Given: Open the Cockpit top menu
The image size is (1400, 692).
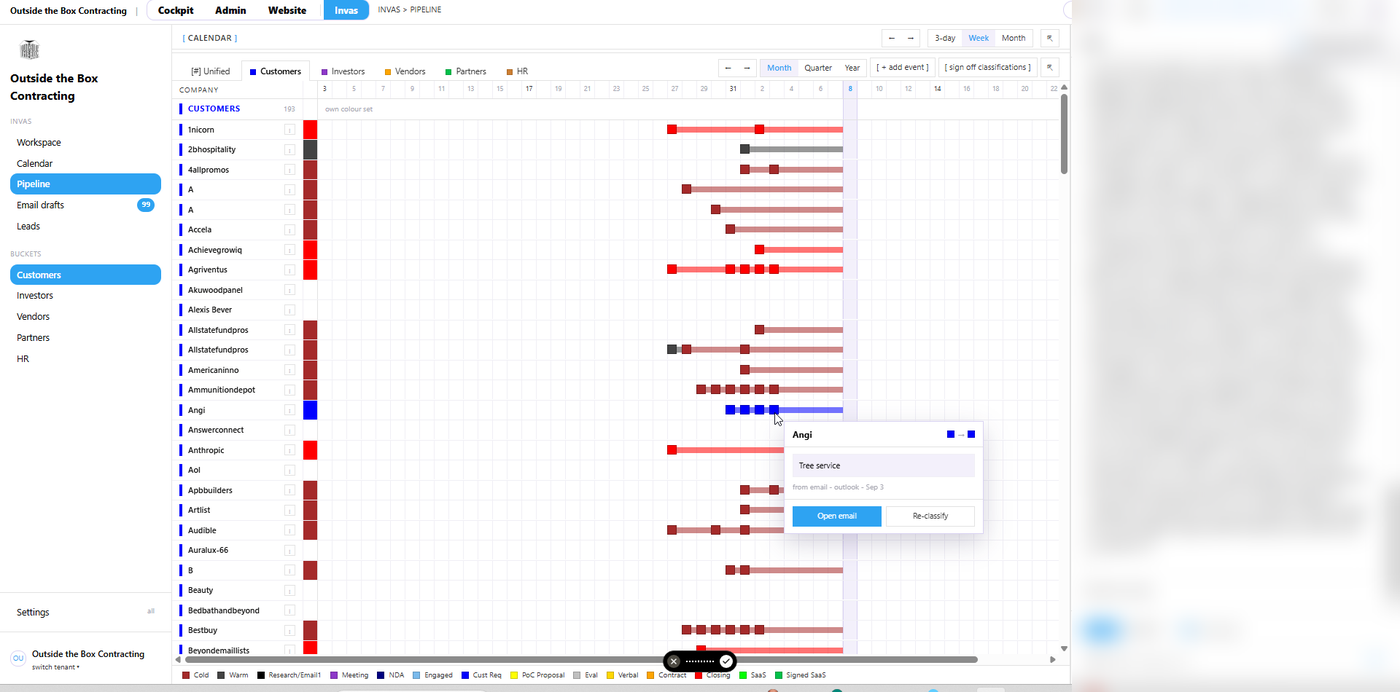Looking at the screenshot, I should tap(176, 10).
